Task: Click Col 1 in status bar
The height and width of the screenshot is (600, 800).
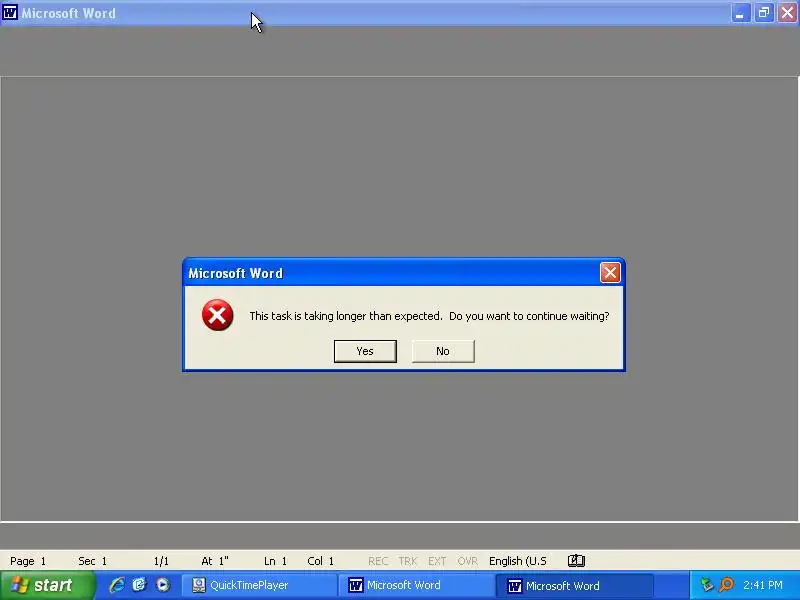Action: pyautogui.click(x=320, y=561)
